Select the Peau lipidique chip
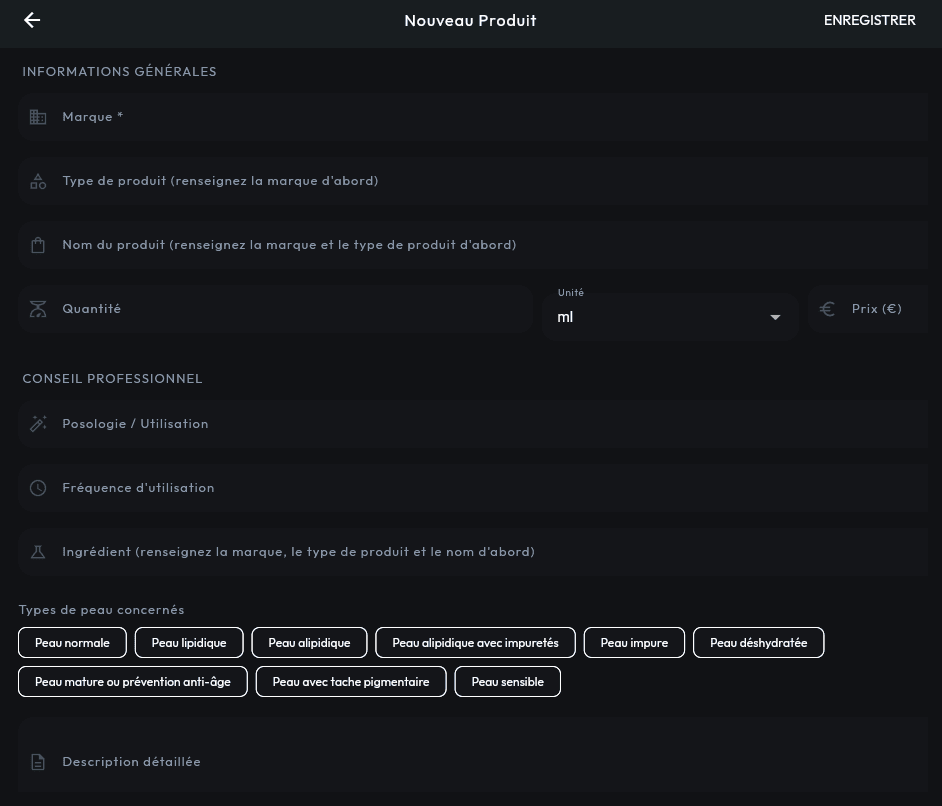 coord(189,643)
